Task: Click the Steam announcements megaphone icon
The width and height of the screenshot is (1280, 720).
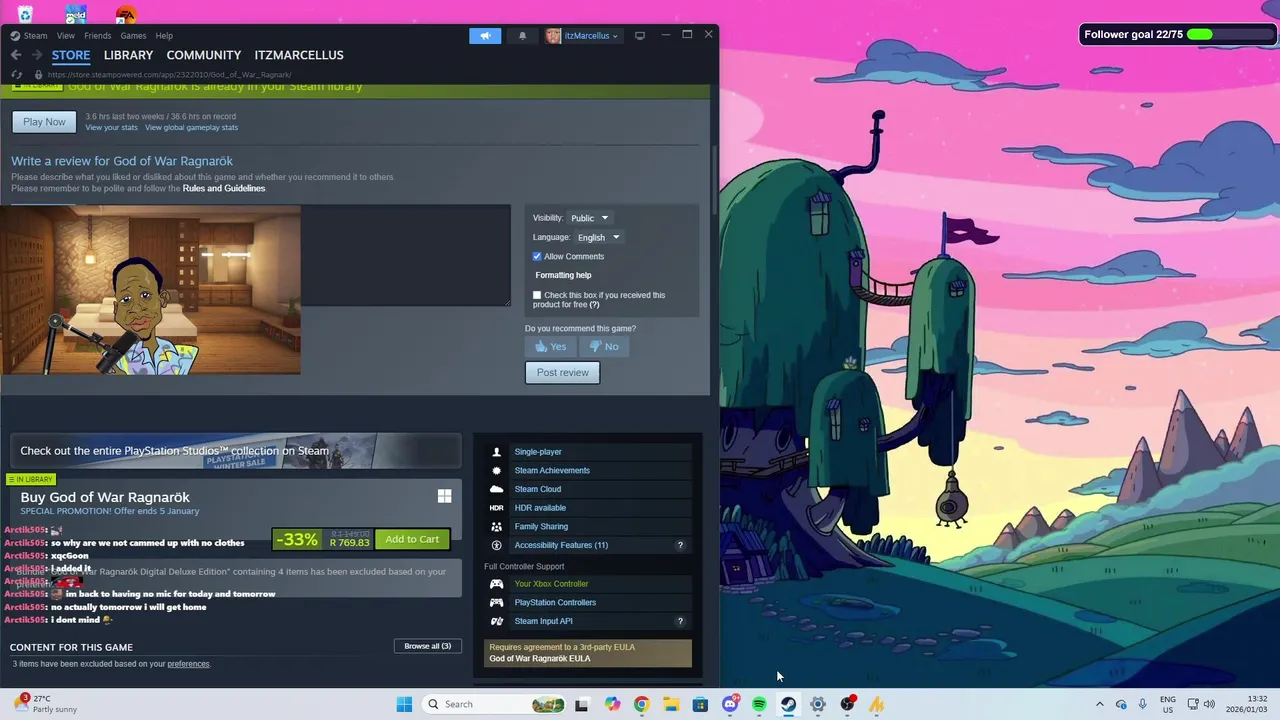Action: point(485,35)
